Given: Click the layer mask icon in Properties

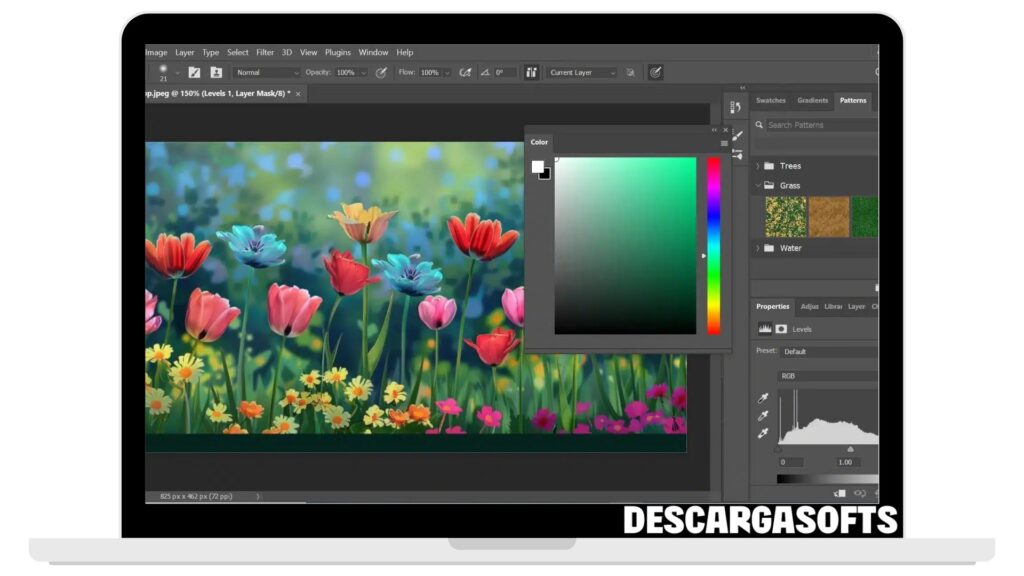Looking at the screenshot, I should pyautogui.click(x=781, y=328).
